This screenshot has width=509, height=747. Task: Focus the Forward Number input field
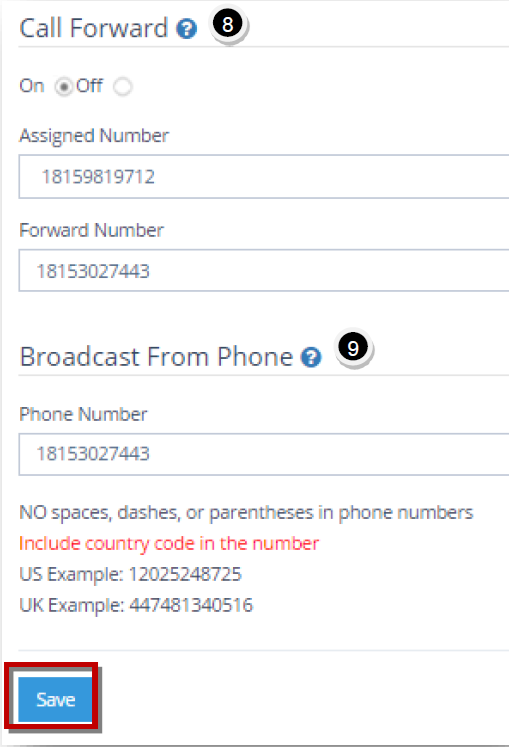click(264, 270)
